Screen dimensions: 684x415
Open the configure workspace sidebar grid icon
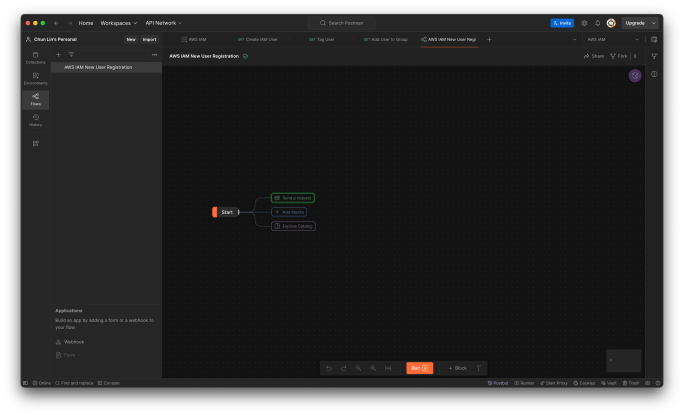(x=36, y=144)
